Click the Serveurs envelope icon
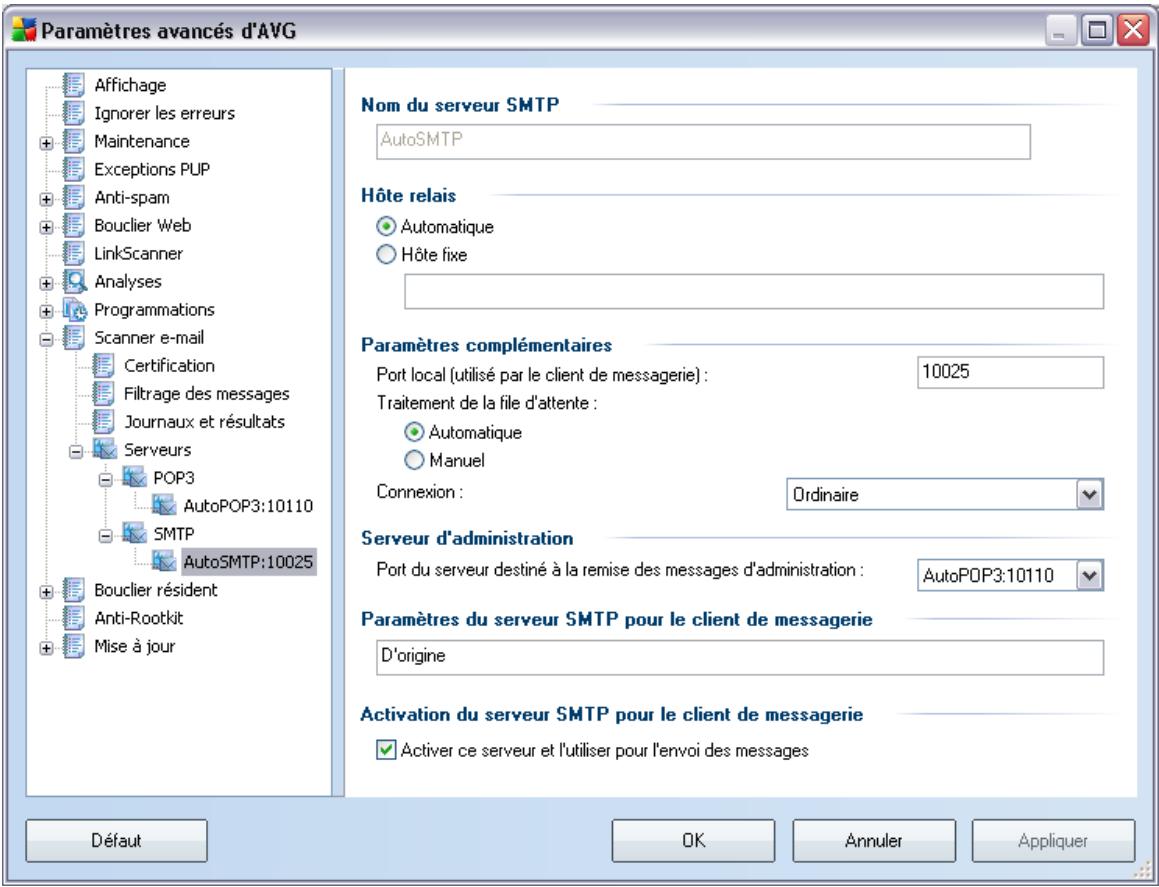The image size is (1159, 887). (x=103, y=450)
